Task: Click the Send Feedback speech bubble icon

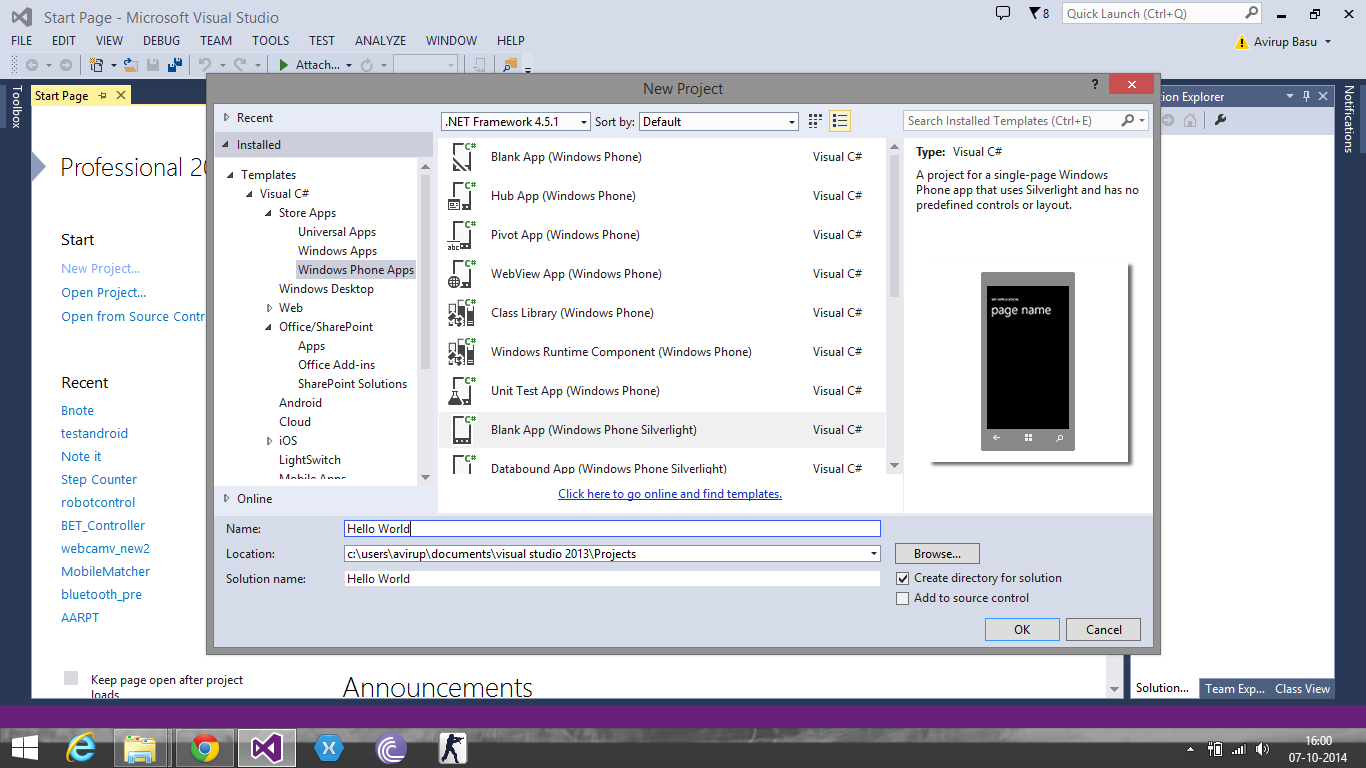Action: click(x=1003, y=13)
